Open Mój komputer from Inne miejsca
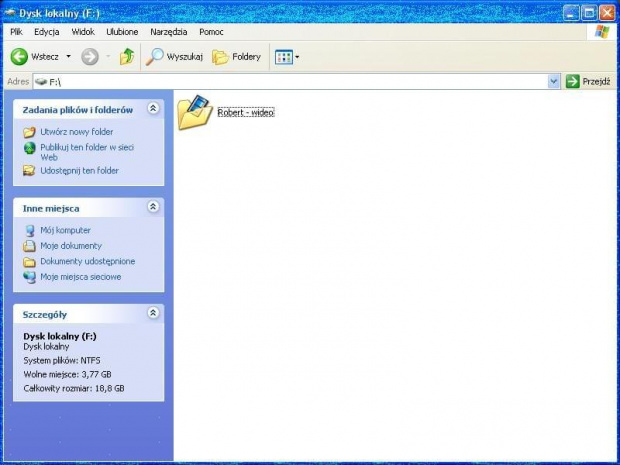Viewport: 620px width, 465px height. 65,230
